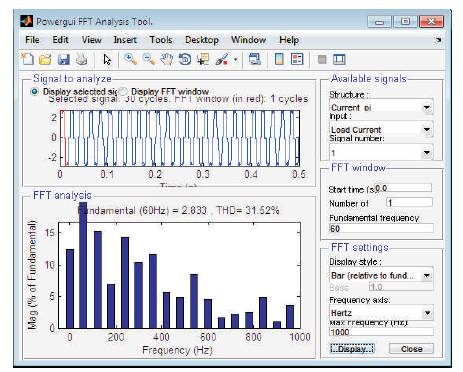Open the Tools menu
463x372 pixels.
(161, 40)
